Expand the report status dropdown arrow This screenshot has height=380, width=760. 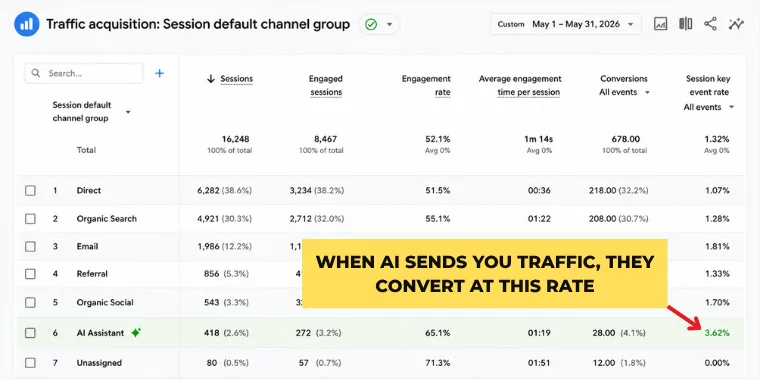[389, 24]
